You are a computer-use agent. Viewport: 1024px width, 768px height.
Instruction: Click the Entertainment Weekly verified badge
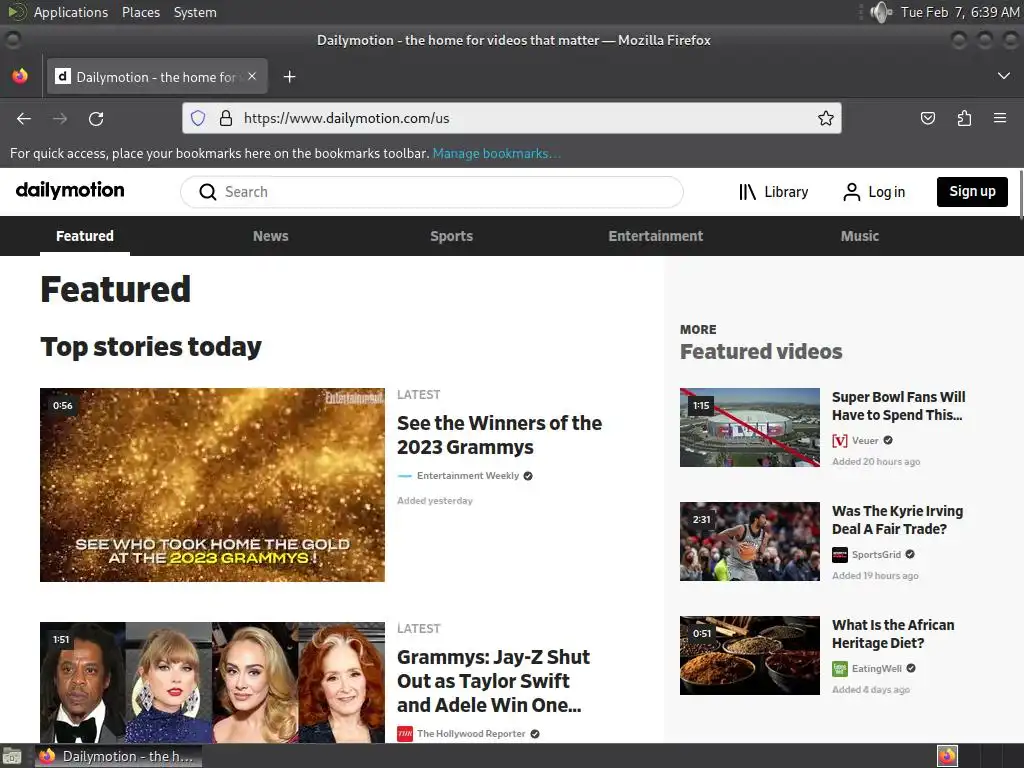pyautogui.click(x=528, y=476)
